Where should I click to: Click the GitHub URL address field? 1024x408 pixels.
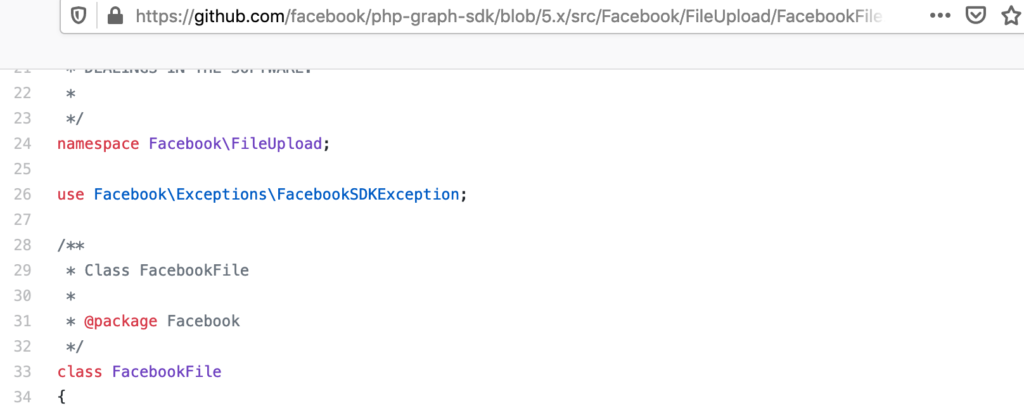click(508, 16)
